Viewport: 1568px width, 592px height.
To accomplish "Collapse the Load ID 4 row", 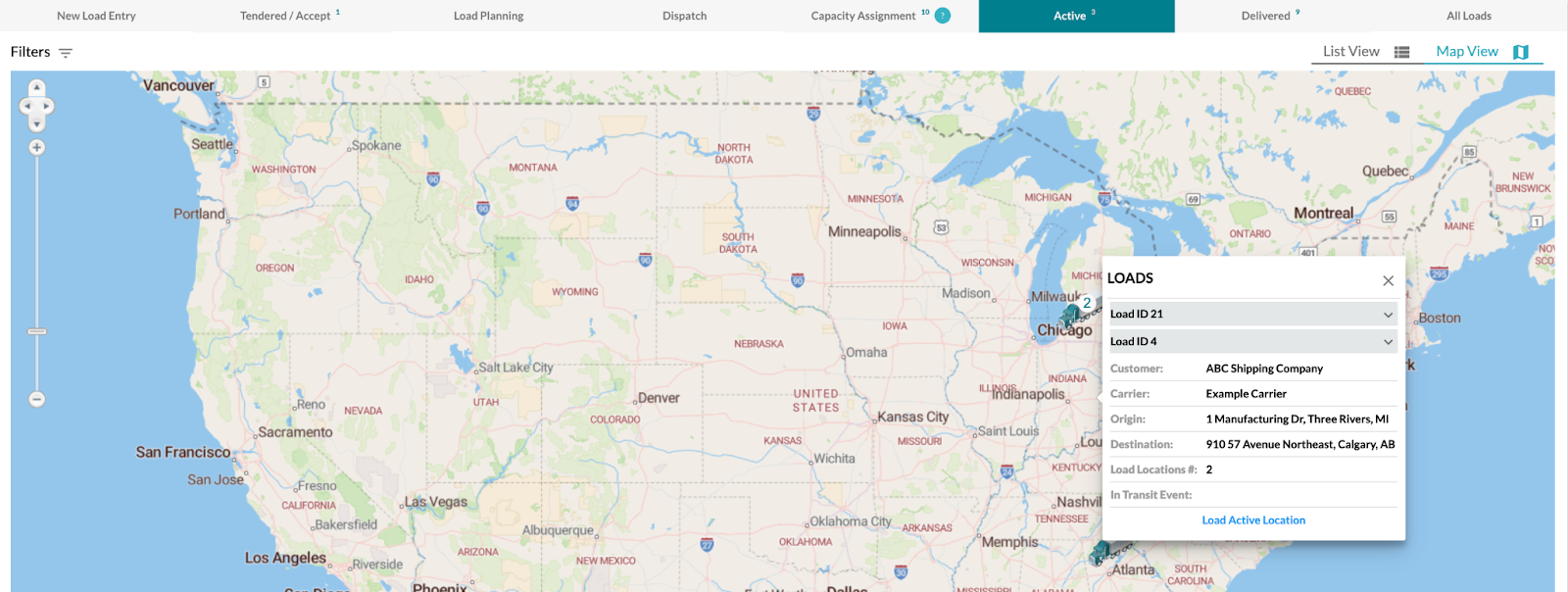I will point(1252,341).
